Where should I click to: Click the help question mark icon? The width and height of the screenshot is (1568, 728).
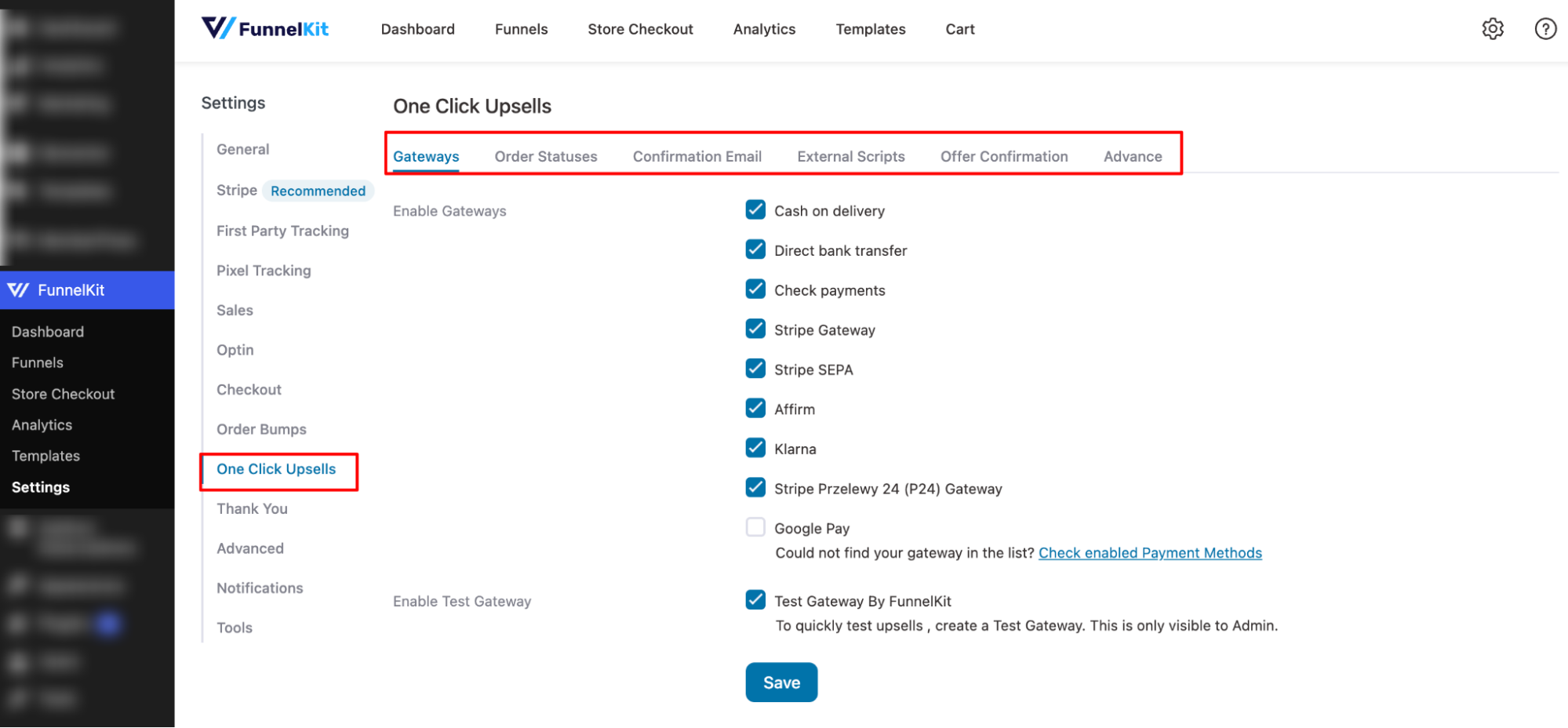[x=1544, y=29]
